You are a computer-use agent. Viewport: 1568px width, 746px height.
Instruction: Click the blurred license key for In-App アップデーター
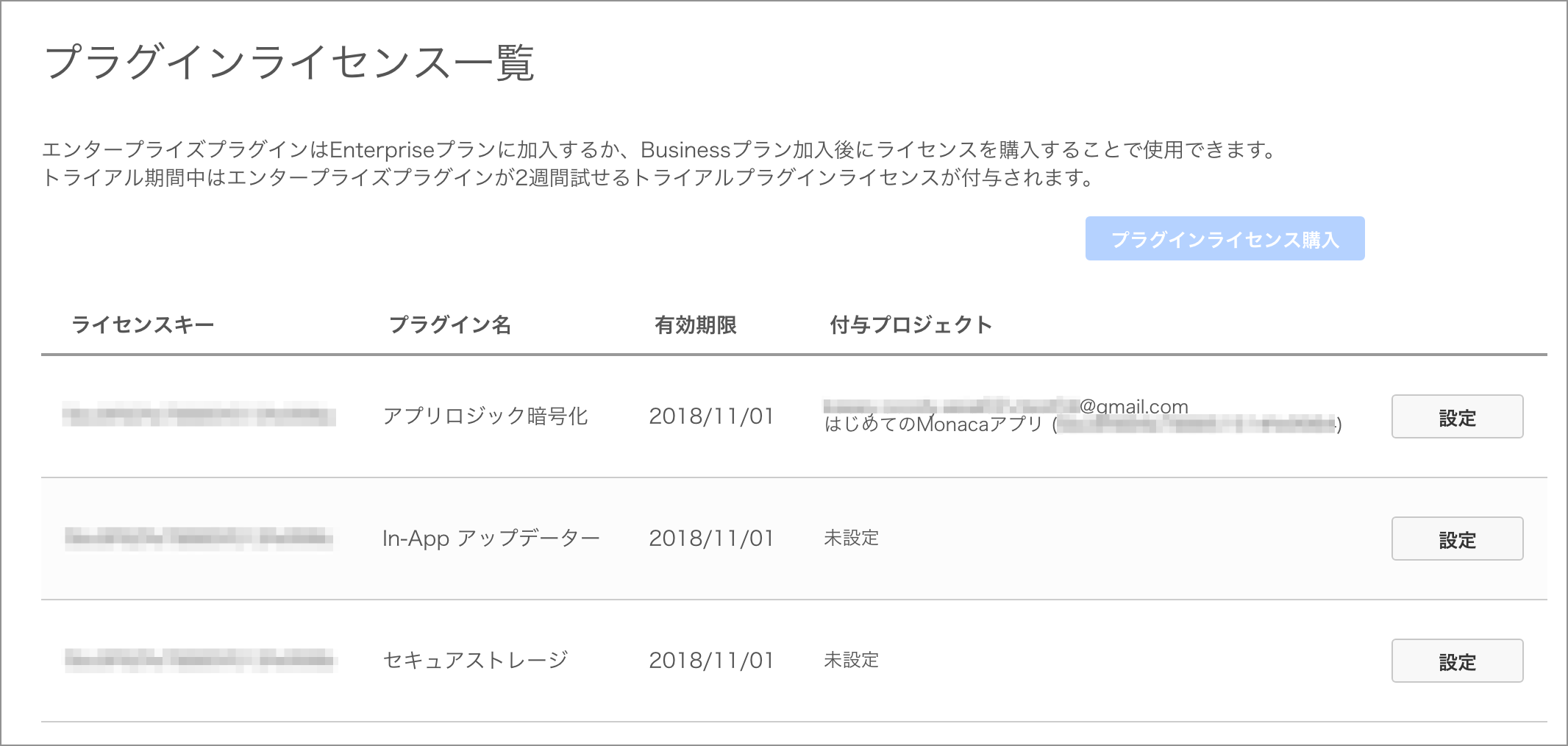click(x=199, y=539)
